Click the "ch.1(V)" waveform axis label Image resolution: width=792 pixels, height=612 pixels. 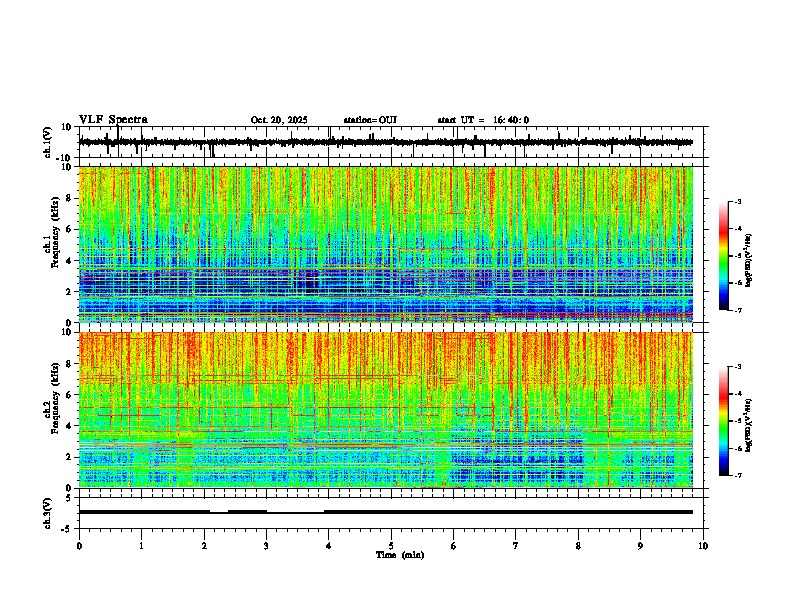tap(48, 143)
